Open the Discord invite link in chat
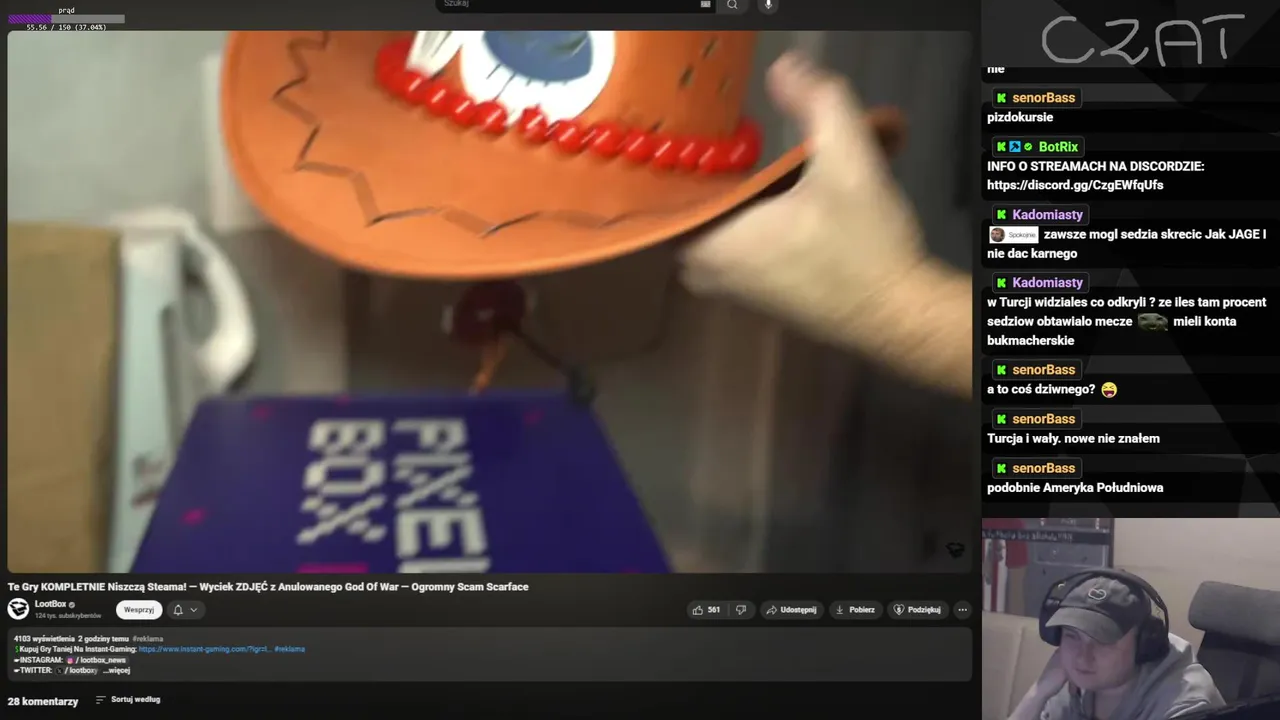 [x=1075, y=185]
